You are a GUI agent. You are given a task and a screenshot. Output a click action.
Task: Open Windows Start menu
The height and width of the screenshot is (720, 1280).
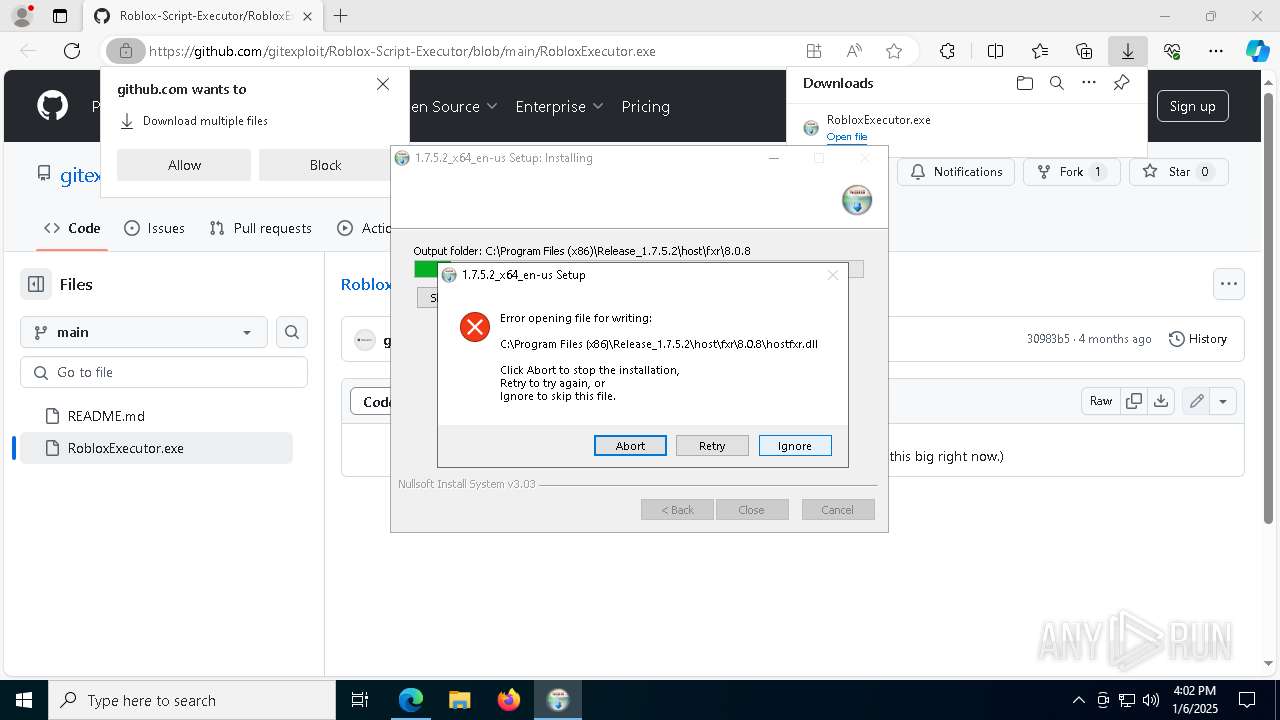(23, 700)
